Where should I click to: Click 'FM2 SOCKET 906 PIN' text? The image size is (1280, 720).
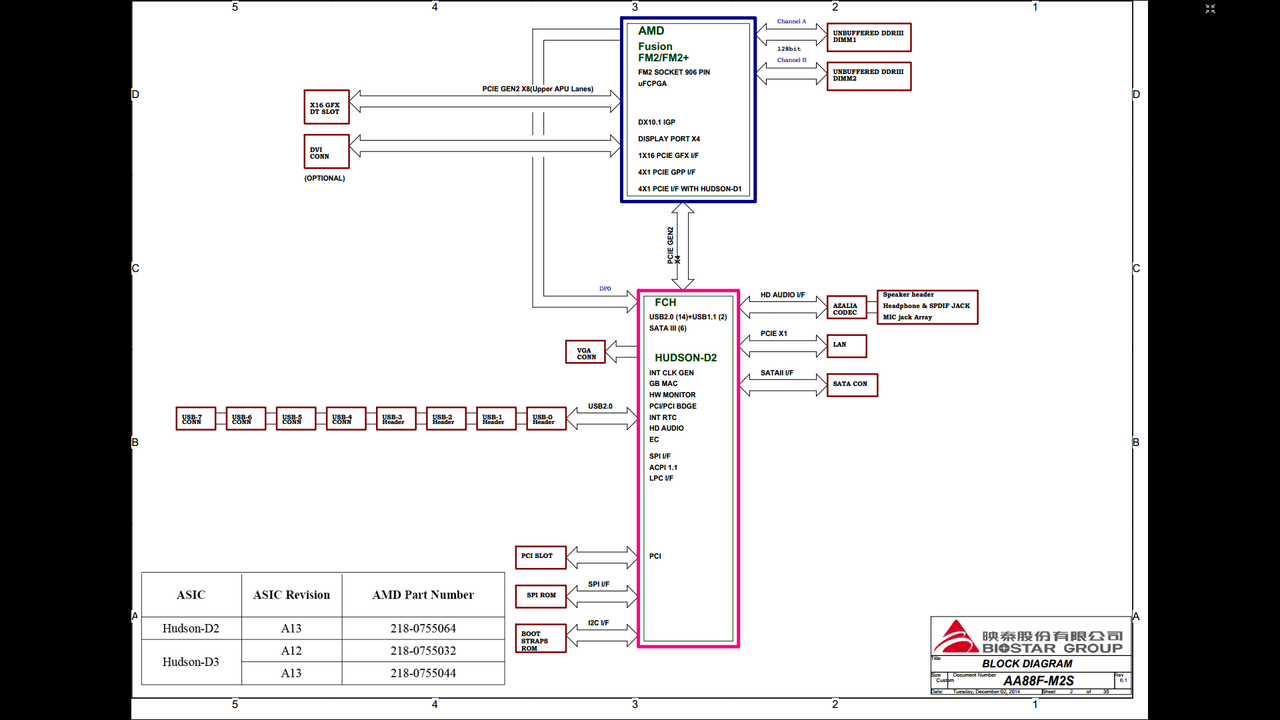674,72
